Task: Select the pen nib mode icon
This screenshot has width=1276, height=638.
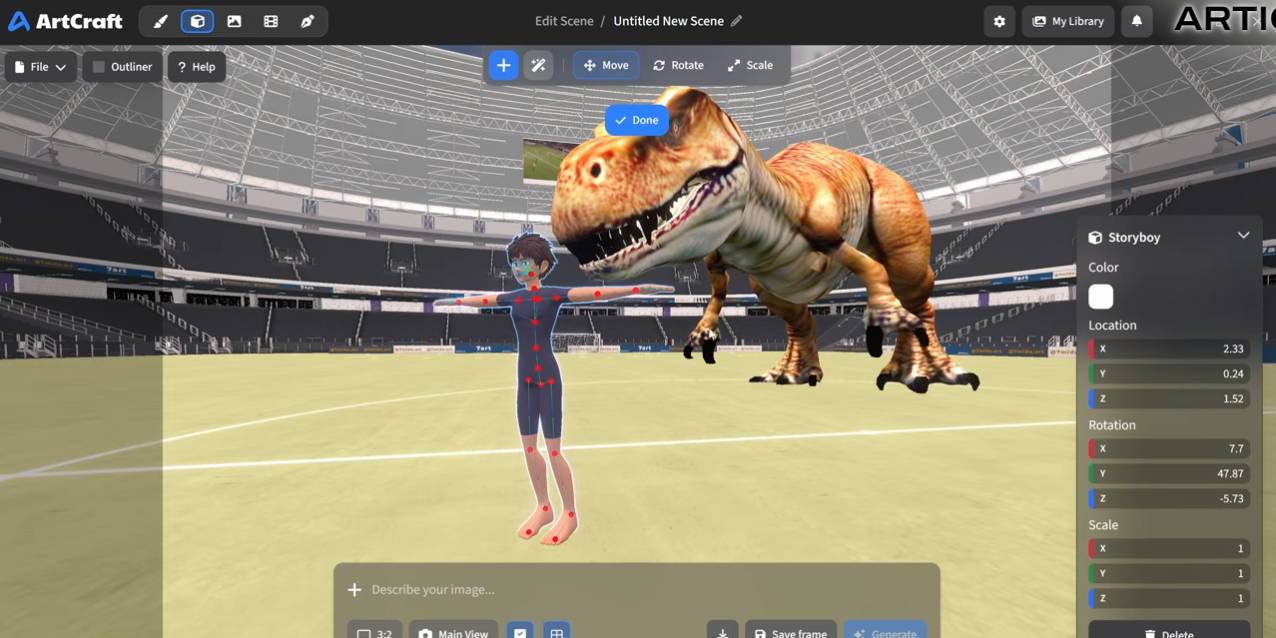Action: (307, 21)
